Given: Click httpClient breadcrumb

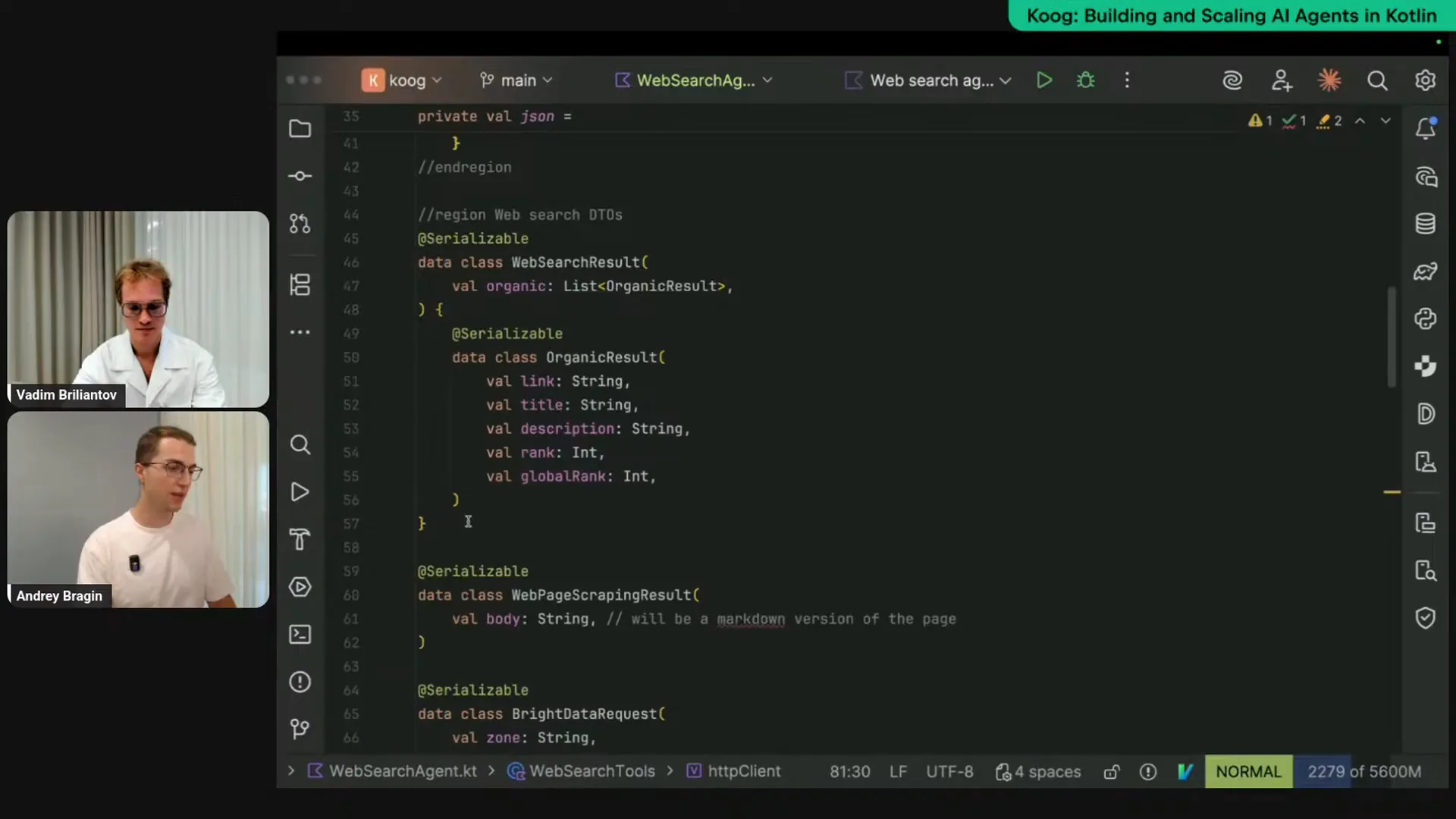Looking at the screenshot, I should (x=734, y=771).
